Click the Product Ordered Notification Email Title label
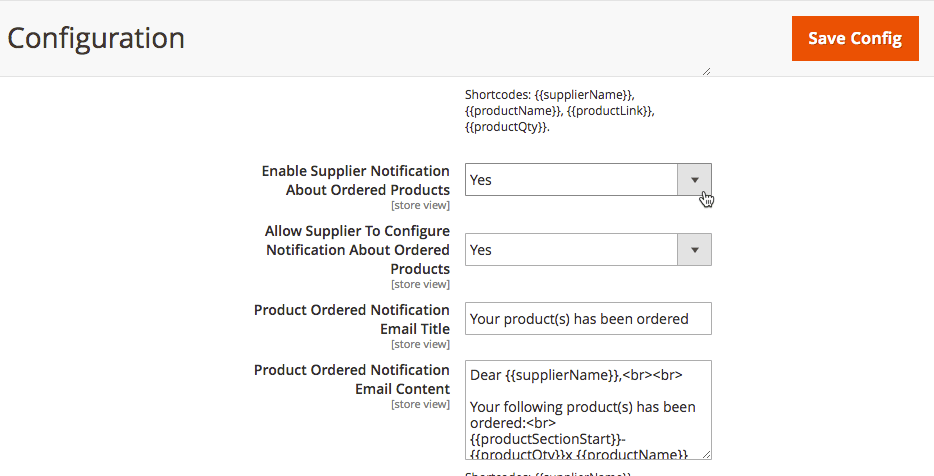Screen dimensions: 934x476 (352, 319)
